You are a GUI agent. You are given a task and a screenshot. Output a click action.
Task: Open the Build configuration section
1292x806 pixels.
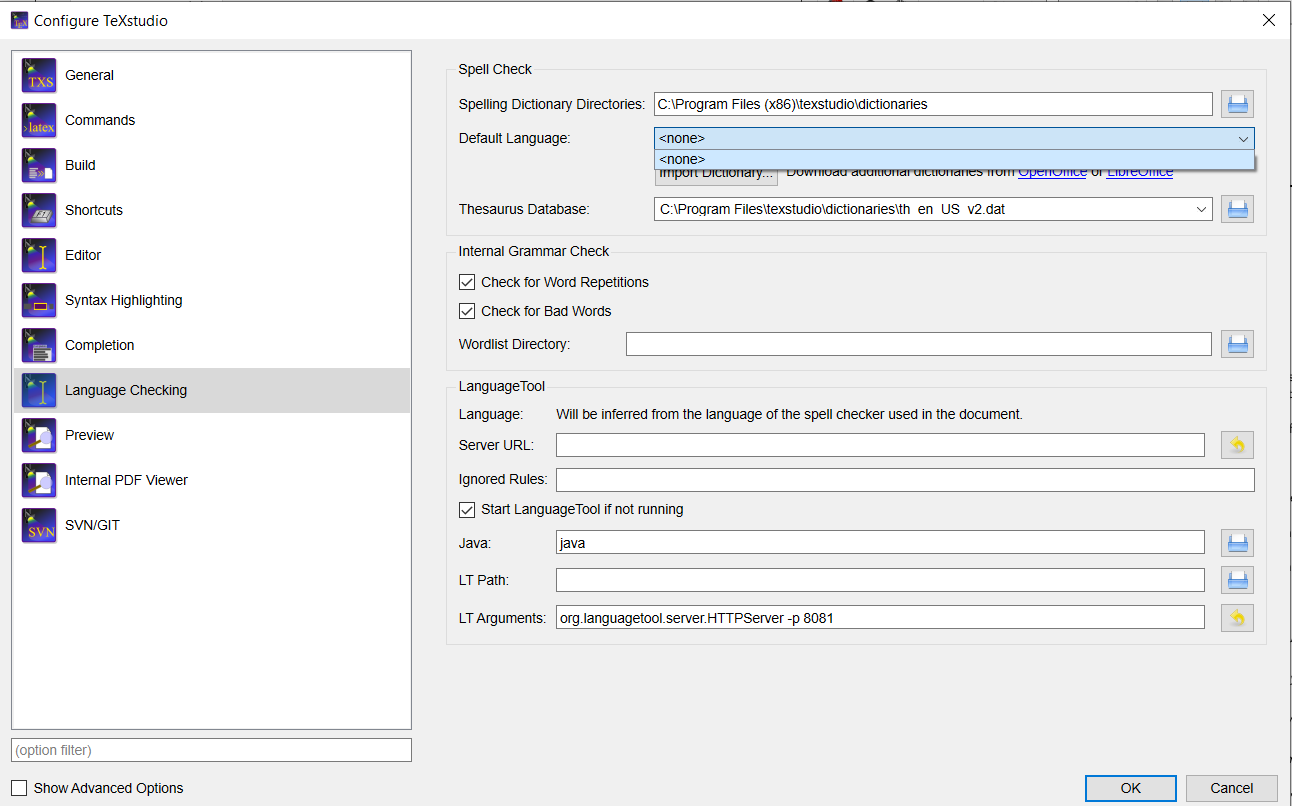pos(80,165)
